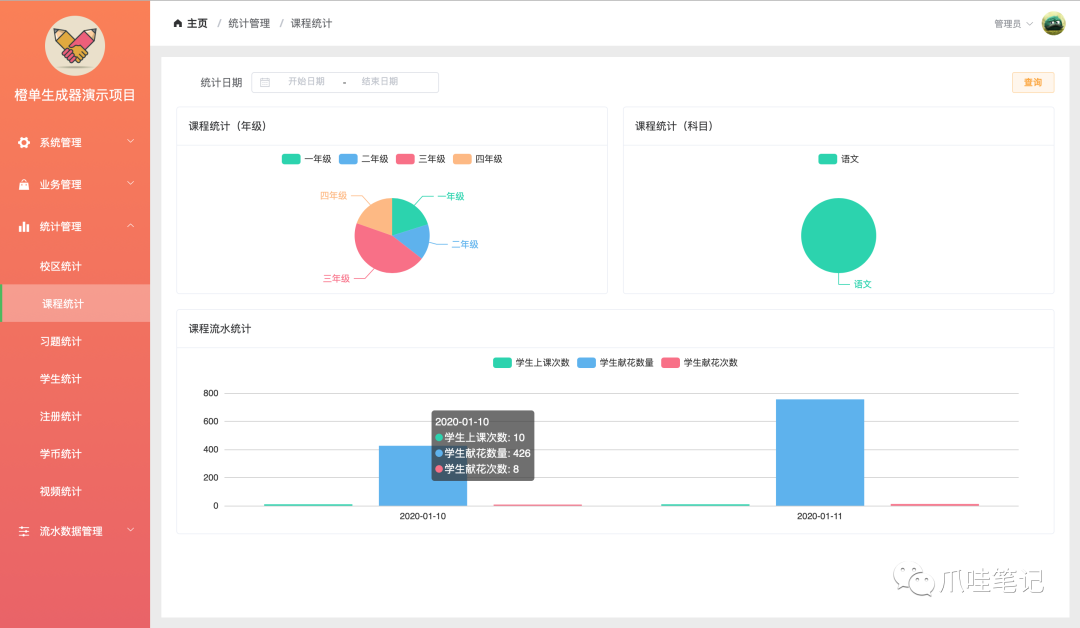Toggle 语文 legend in subject chart
The image size is (1080, 628).
(838, 159)
